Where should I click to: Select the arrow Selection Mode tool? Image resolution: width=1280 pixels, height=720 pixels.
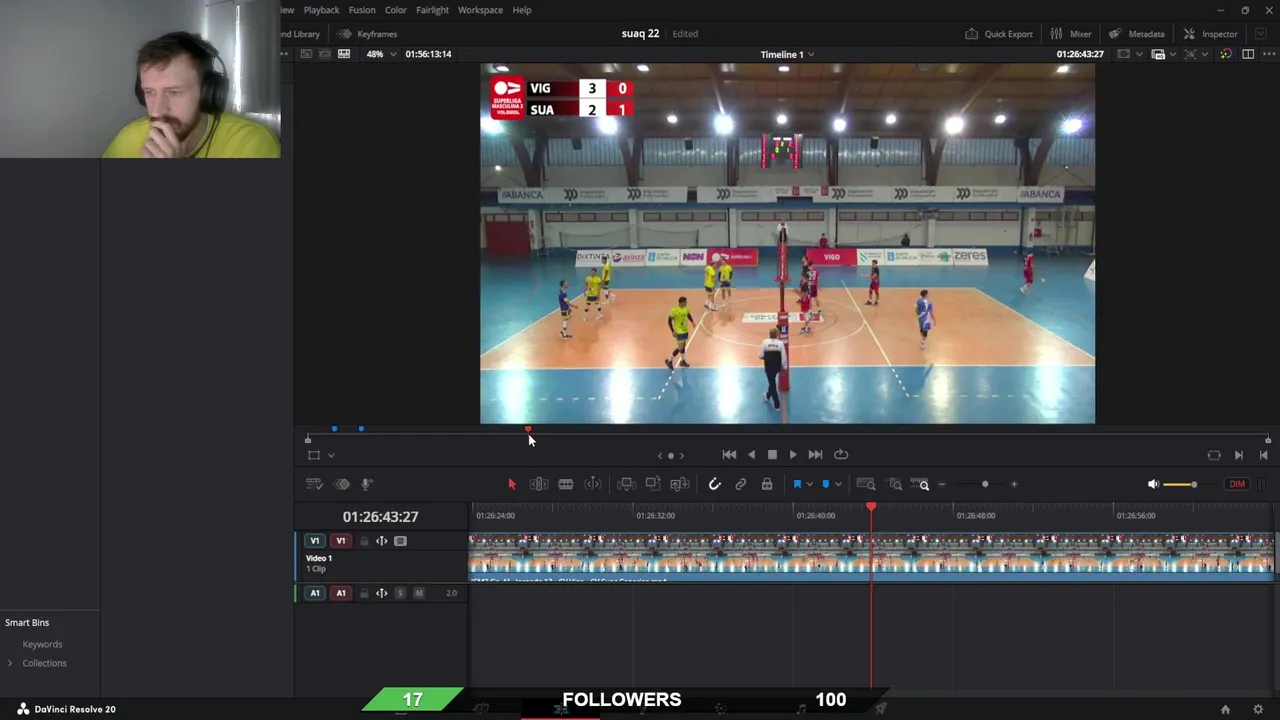[511, 484]
